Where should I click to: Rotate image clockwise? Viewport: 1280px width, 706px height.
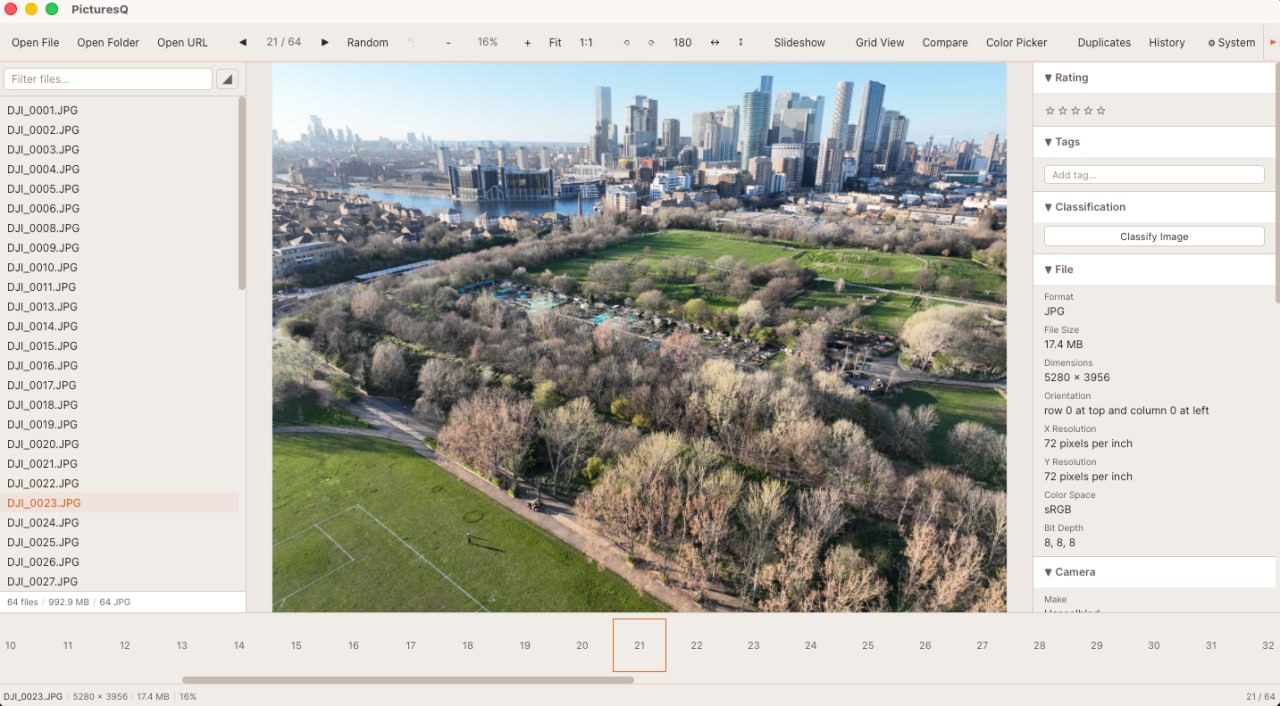[x=652, y=42]
